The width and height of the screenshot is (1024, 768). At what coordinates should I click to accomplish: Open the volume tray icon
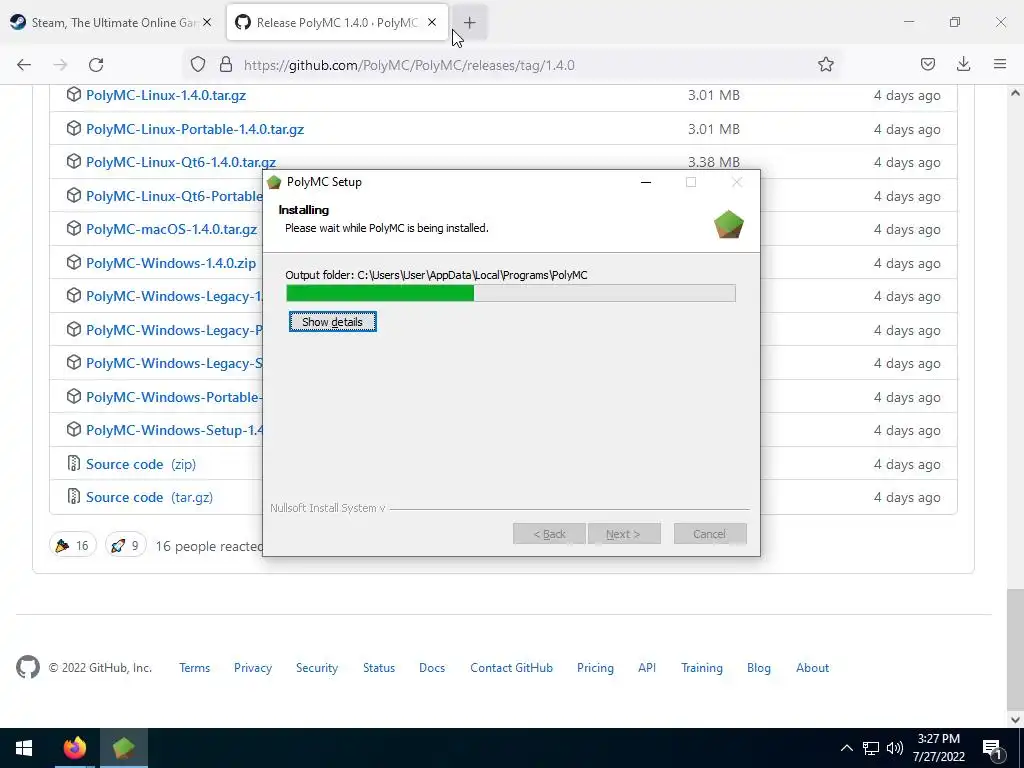coord(895,748)
